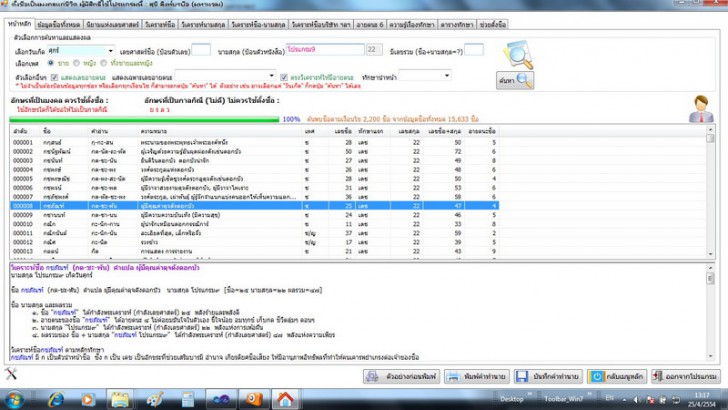Click the พิมพ์คำทำนาย print button
The height and width of the screenshot is (410, 728).
click(477, 376)
